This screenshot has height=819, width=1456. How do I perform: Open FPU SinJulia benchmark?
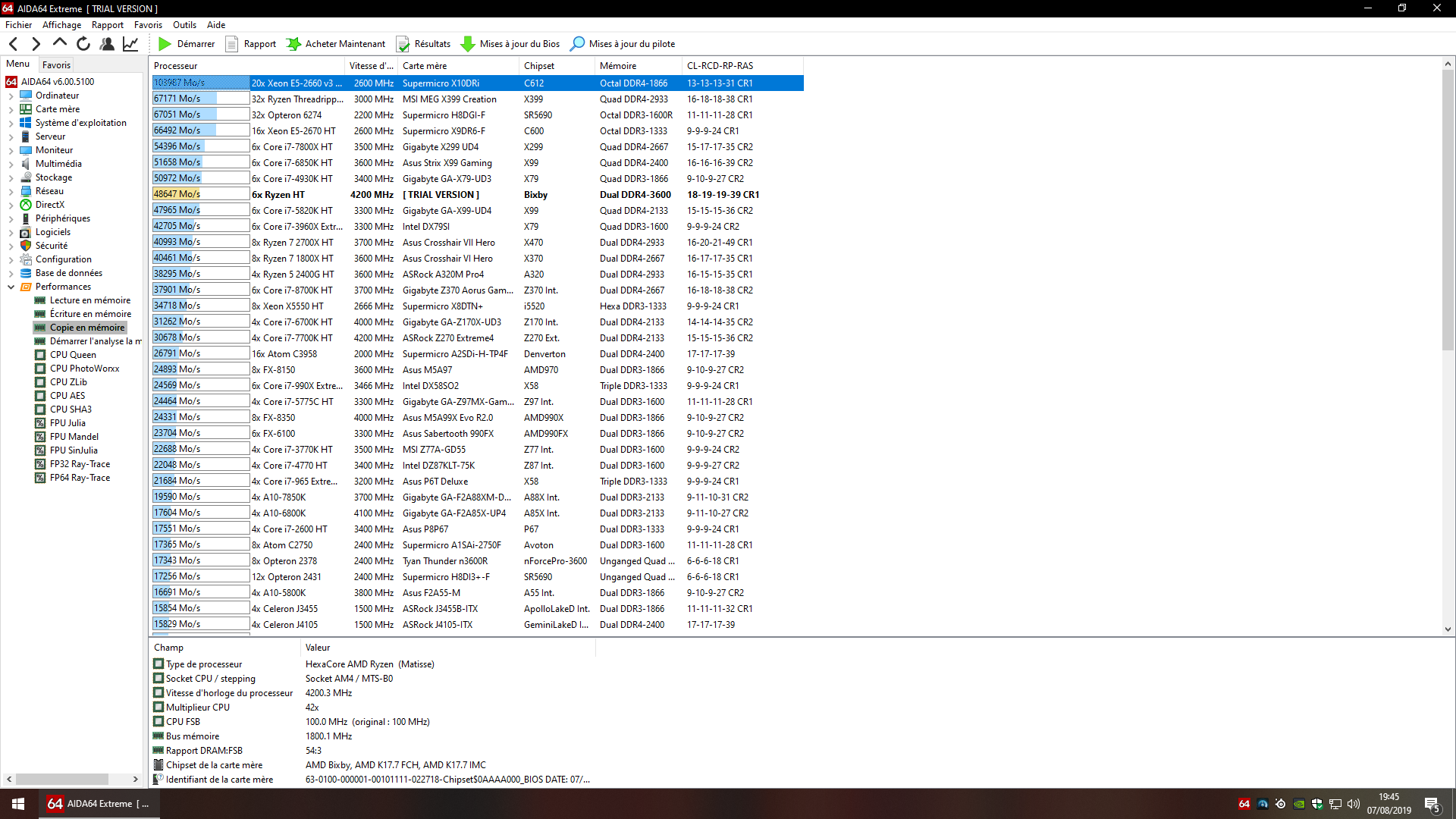pyautogui.click(x=74, y=450)
